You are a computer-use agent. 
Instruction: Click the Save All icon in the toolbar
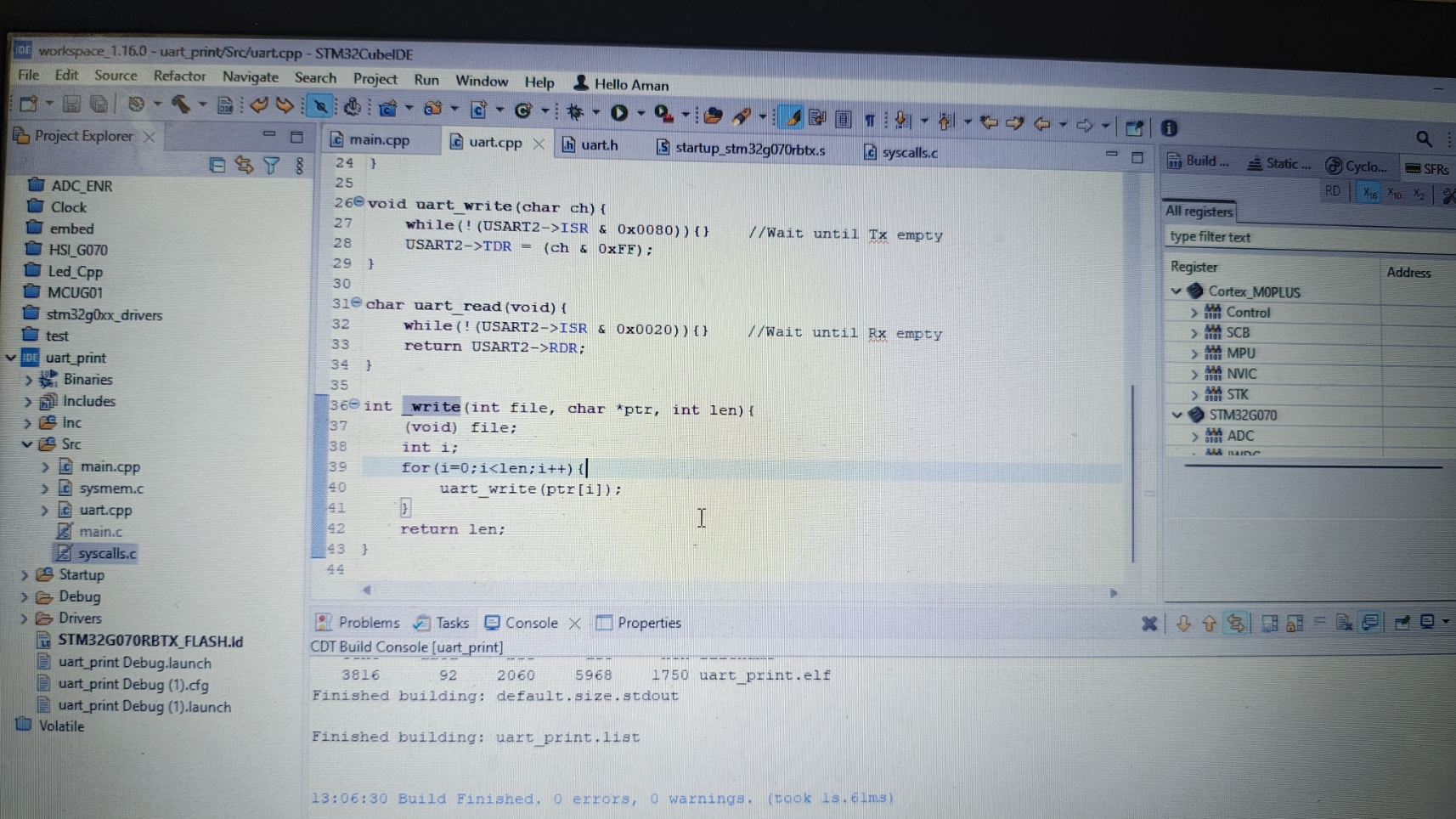point(98,104)
